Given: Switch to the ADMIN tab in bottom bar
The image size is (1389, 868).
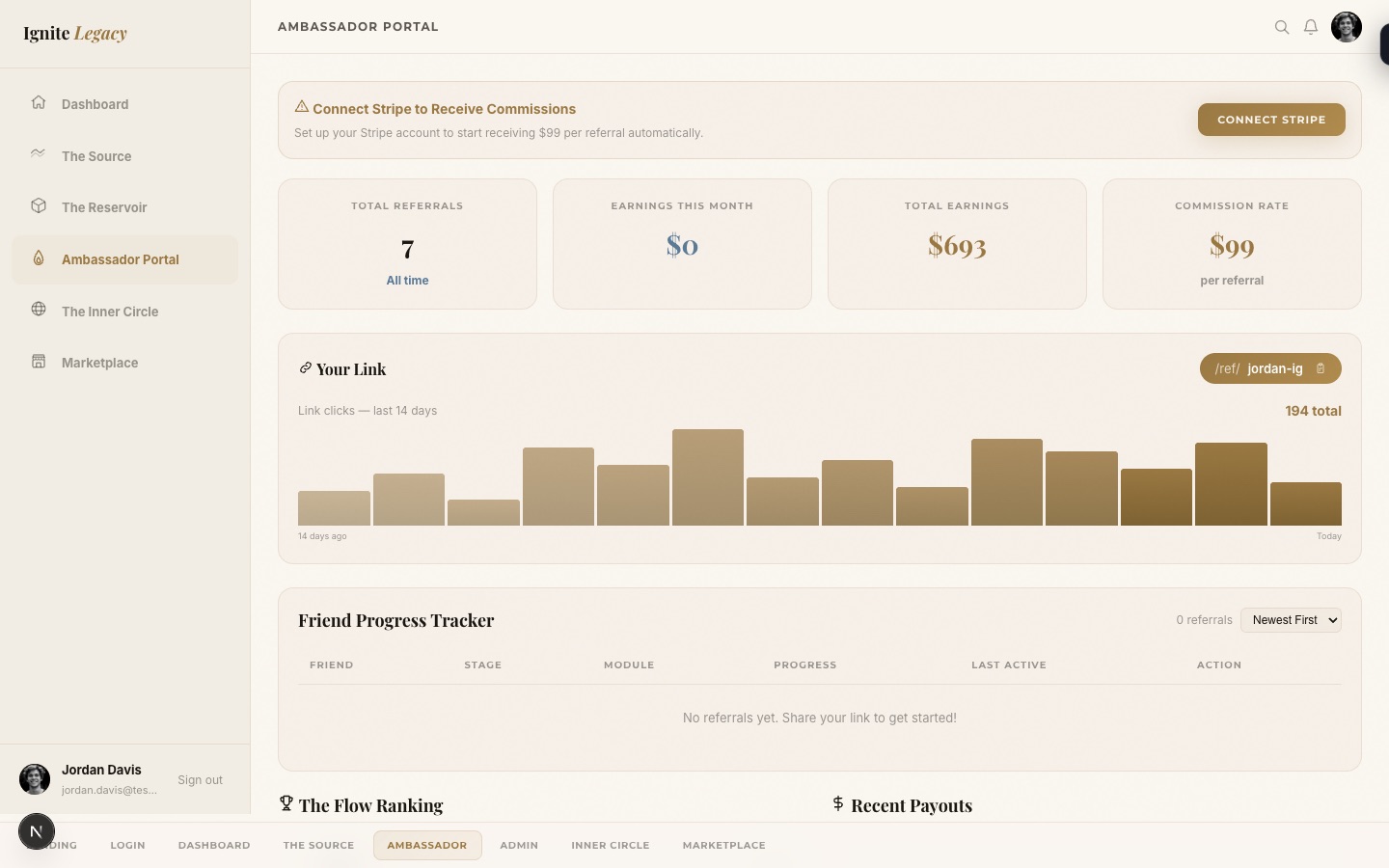Looking at the screenshot, I should click(x=519, y=846).
